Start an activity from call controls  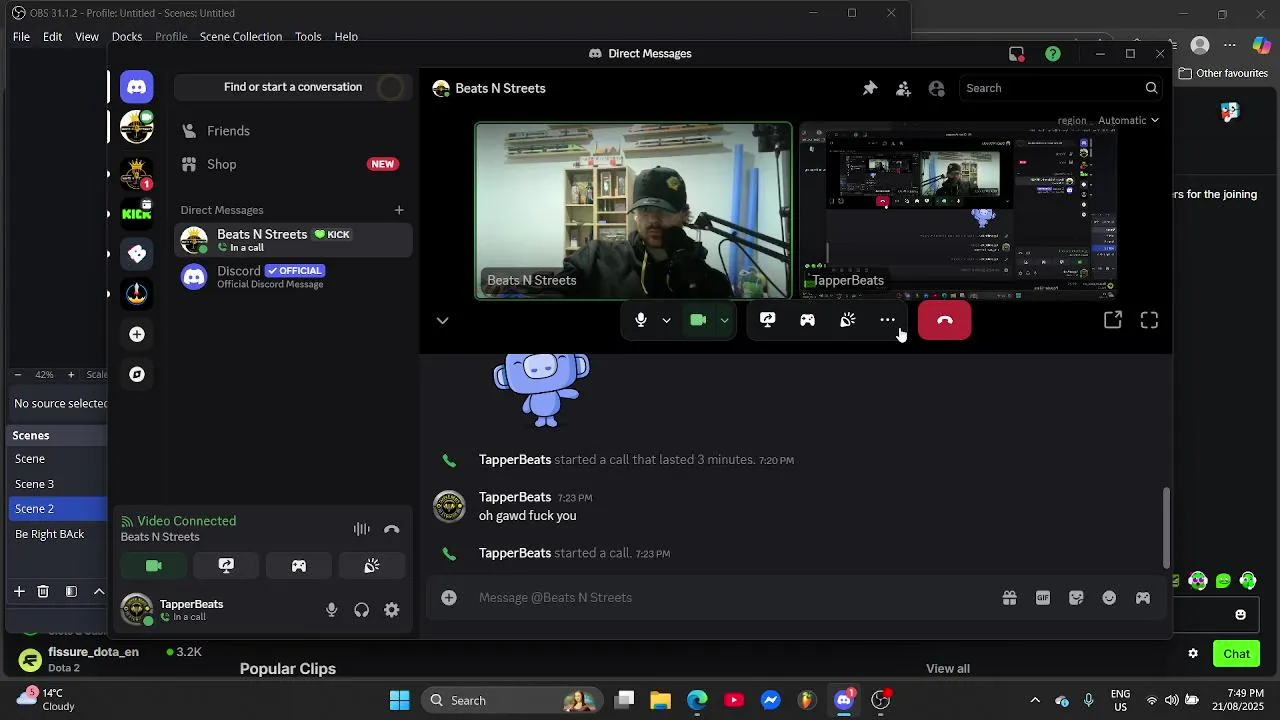pyautogui.click(x=807, y=320)
